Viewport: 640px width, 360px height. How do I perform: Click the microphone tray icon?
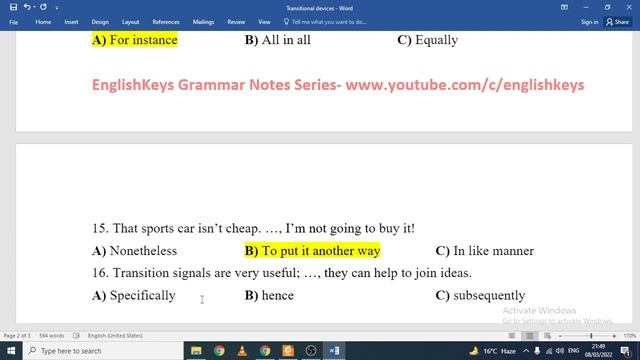[x=537, y=351]
